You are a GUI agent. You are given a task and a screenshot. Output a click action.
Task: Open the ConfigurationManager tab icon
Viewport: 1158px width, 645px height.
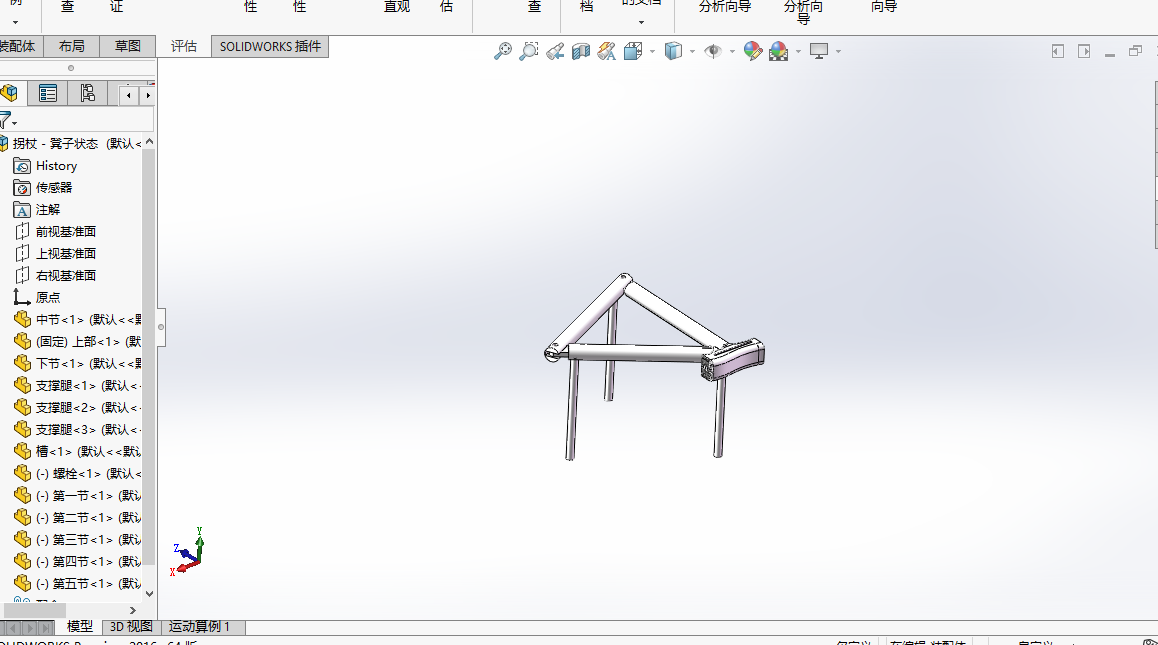88,94
